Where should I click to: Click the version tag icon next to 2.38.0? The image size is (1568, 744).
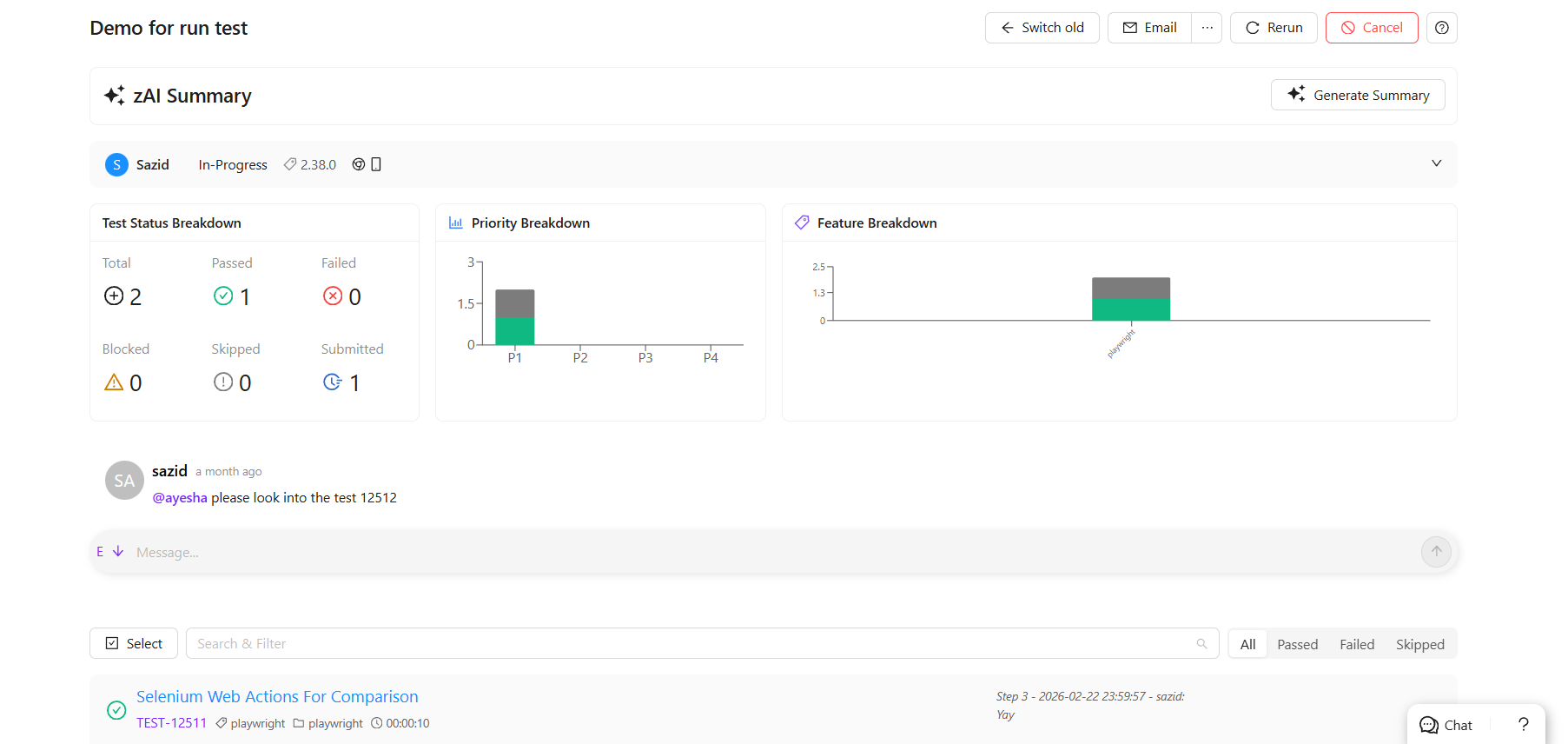tap(290, 164)
